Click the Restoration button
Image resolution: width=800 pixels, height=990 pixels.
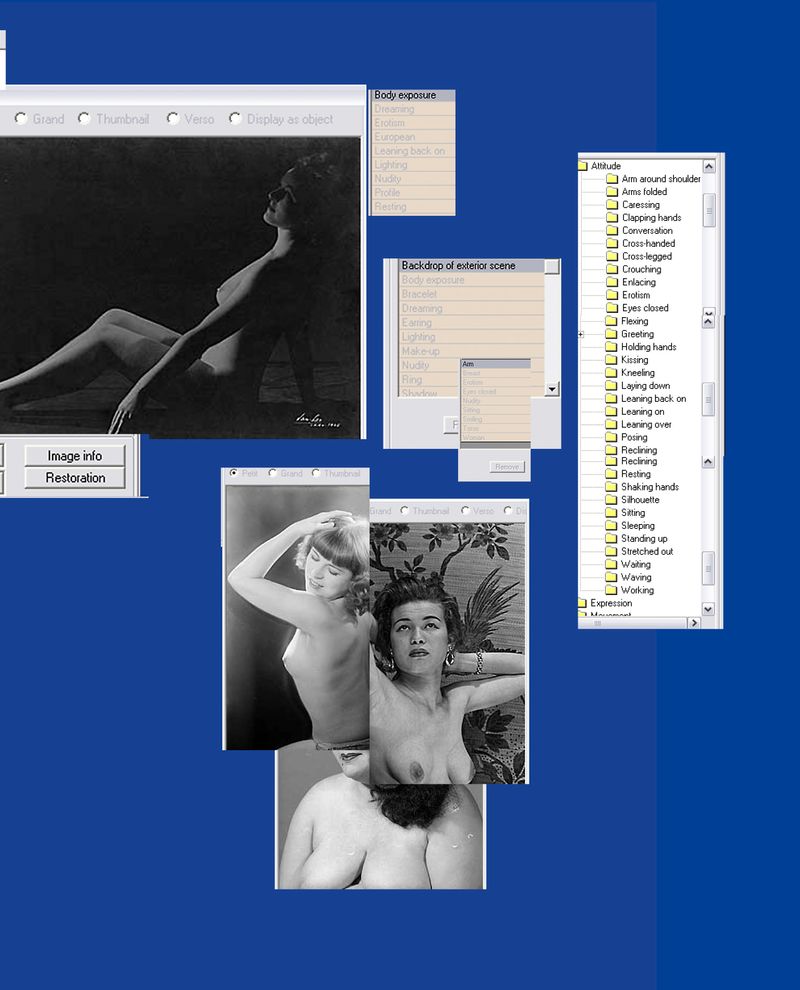(x=74, y=478)
